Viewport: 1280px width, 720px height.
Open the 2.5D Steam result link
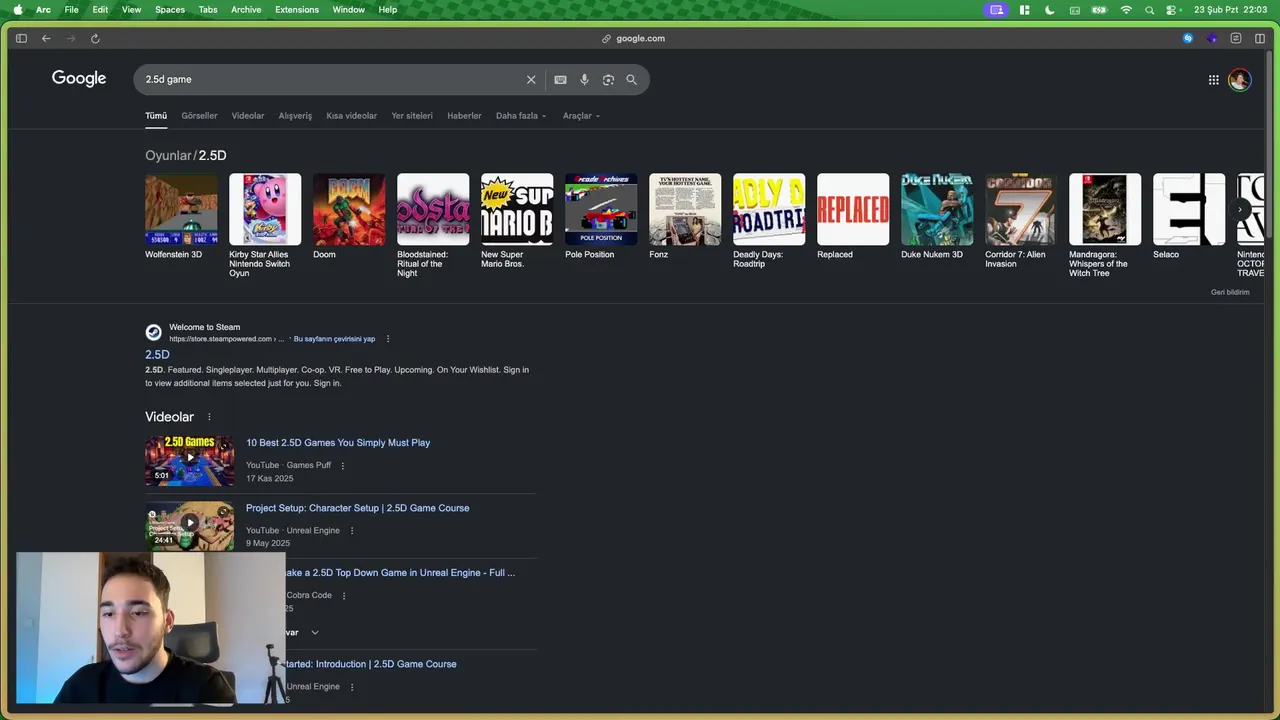[x=157, y=355]
